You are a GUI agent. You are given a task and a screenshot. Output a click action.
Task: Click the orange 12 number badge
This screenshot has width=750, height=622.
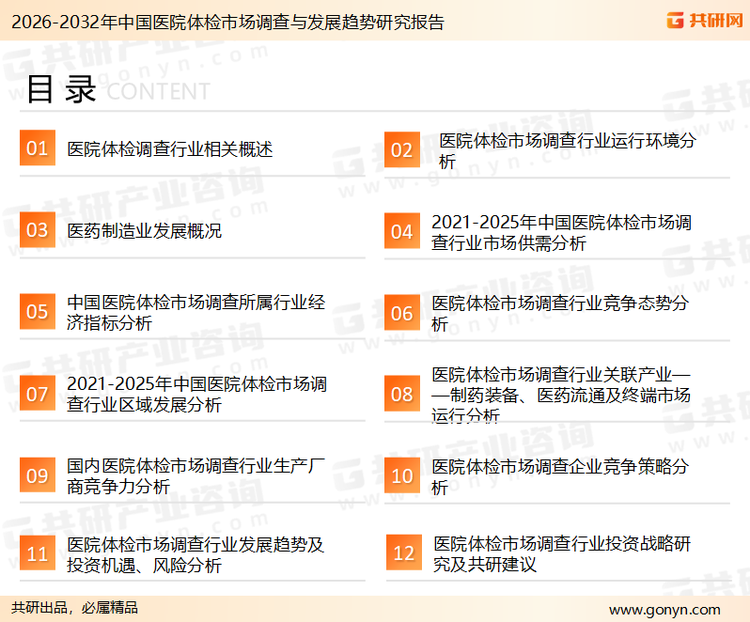point(404,553)
